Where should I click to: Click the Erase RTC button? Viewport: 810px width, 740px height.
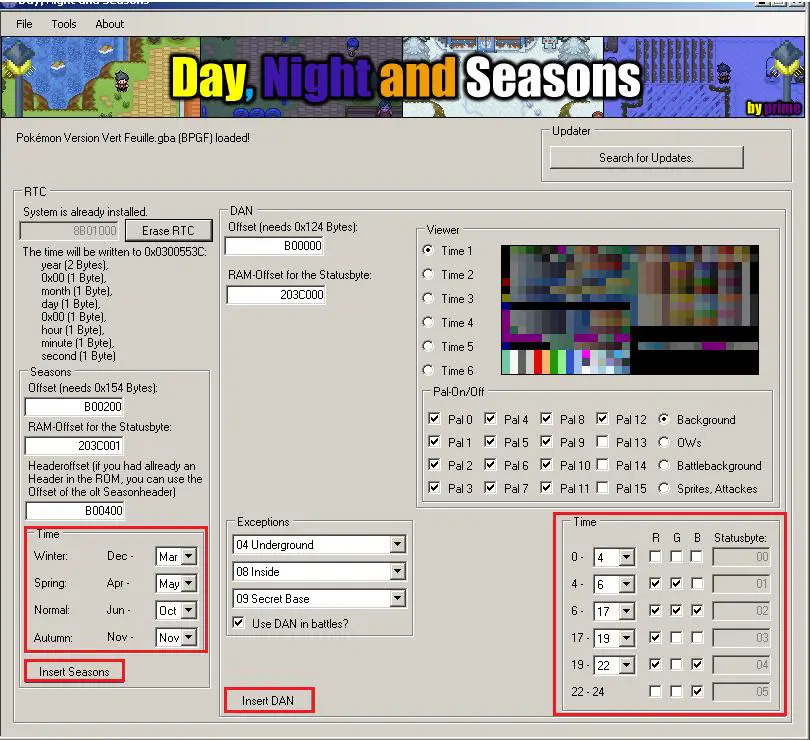pos(168,230)
